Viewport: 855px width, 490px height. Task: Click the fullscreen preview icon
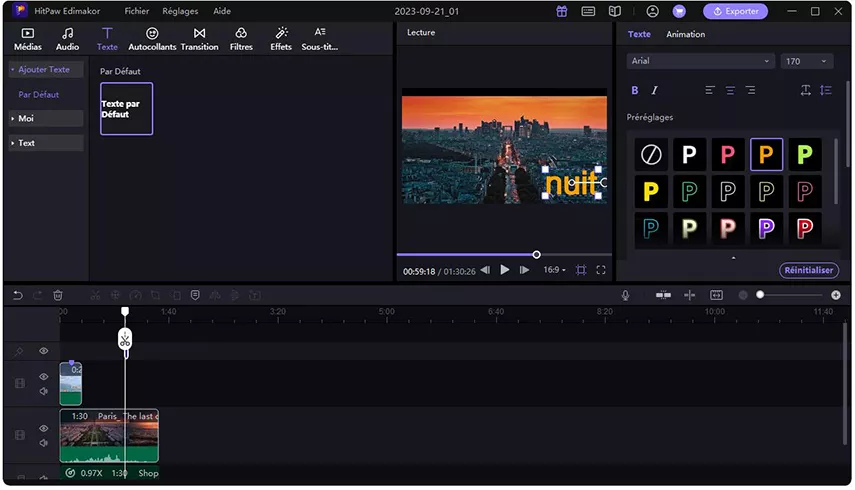pos(601,270)
